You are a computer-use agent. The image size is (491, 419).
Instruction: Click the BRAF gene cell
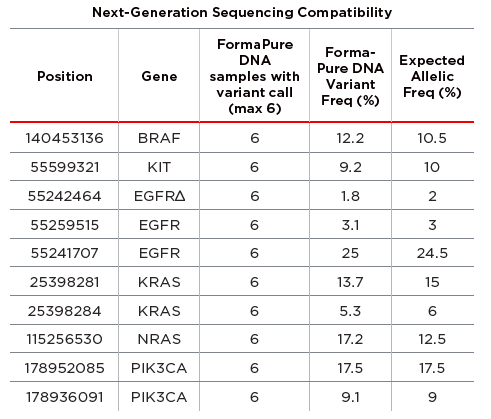[x=159, y=138]
